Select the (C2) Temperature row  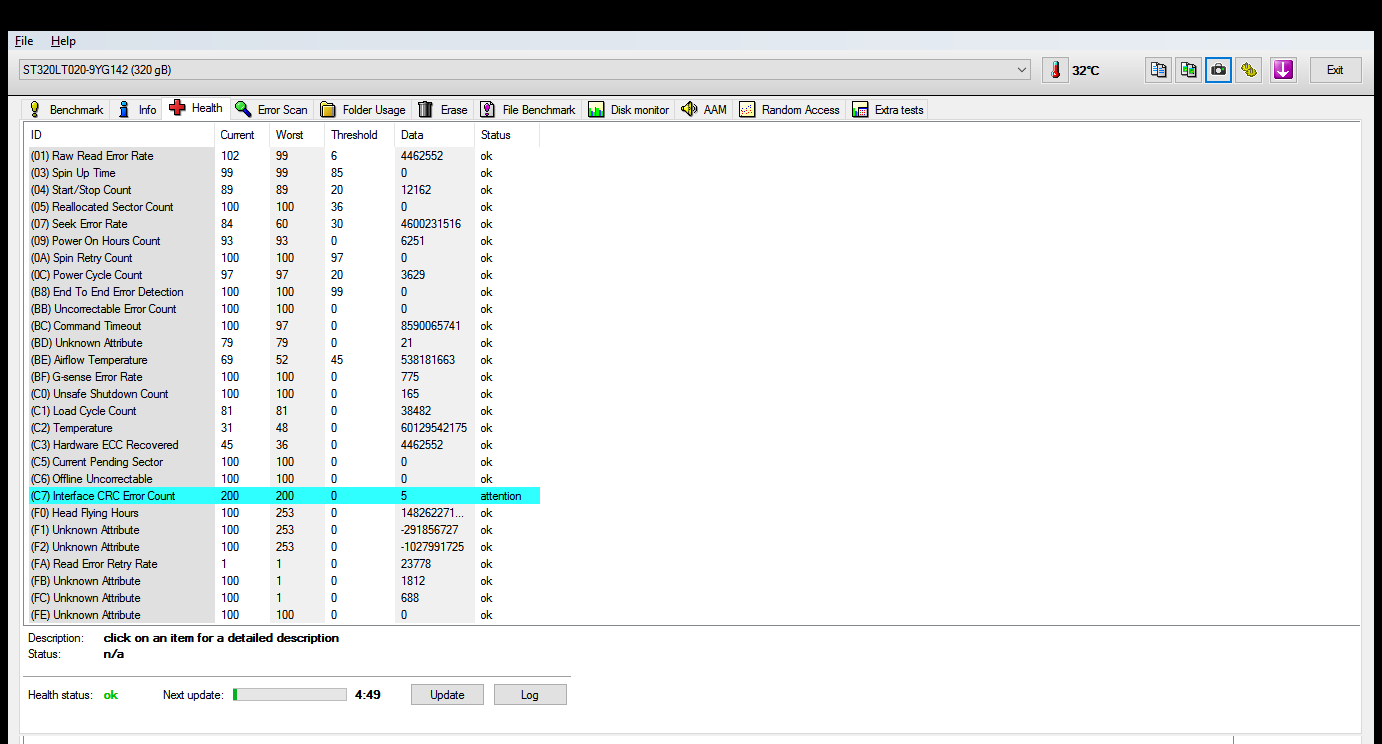284,428
